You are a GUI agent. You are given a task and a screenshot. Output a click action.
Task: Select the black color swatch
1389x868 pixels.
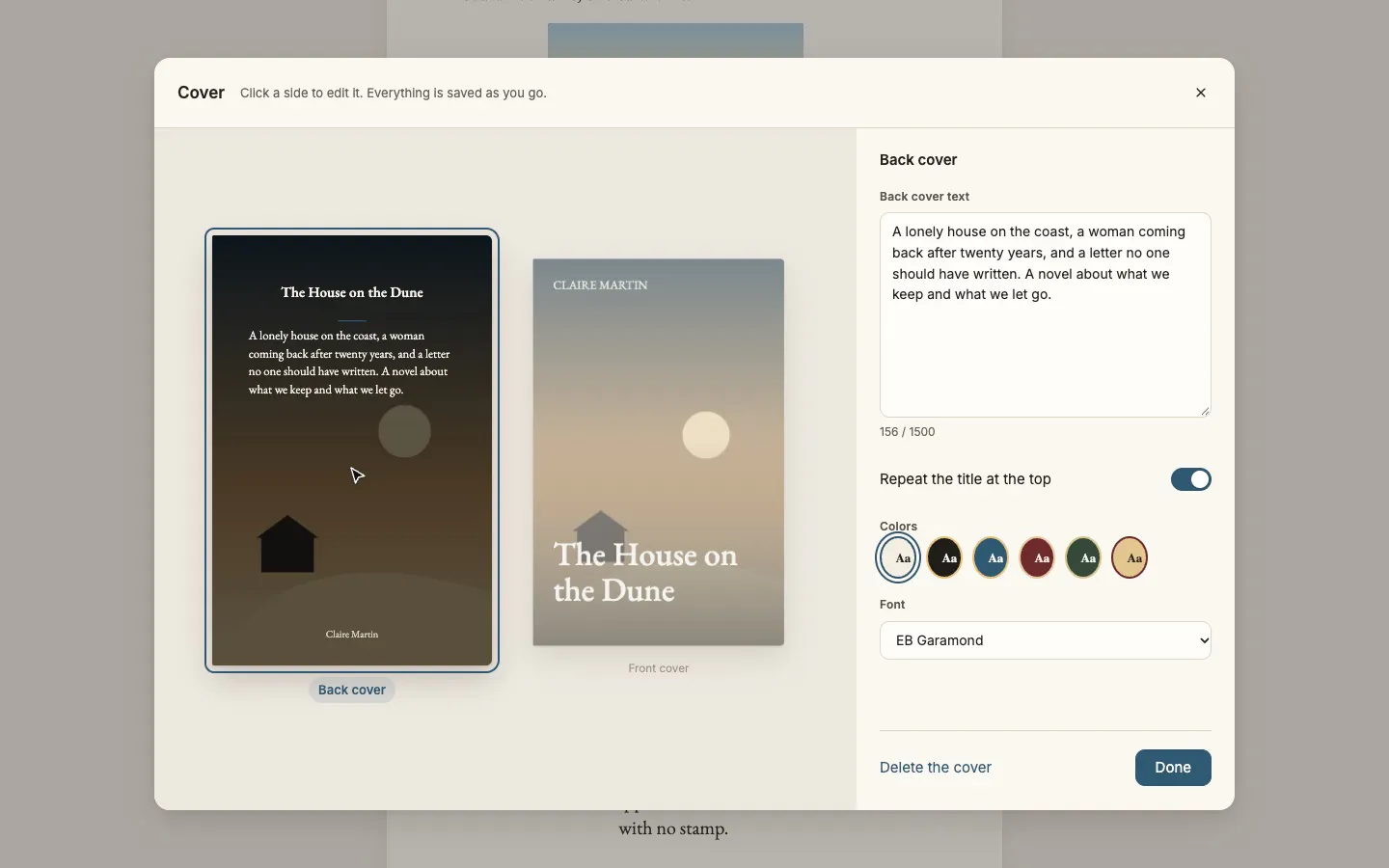[945, 557]
